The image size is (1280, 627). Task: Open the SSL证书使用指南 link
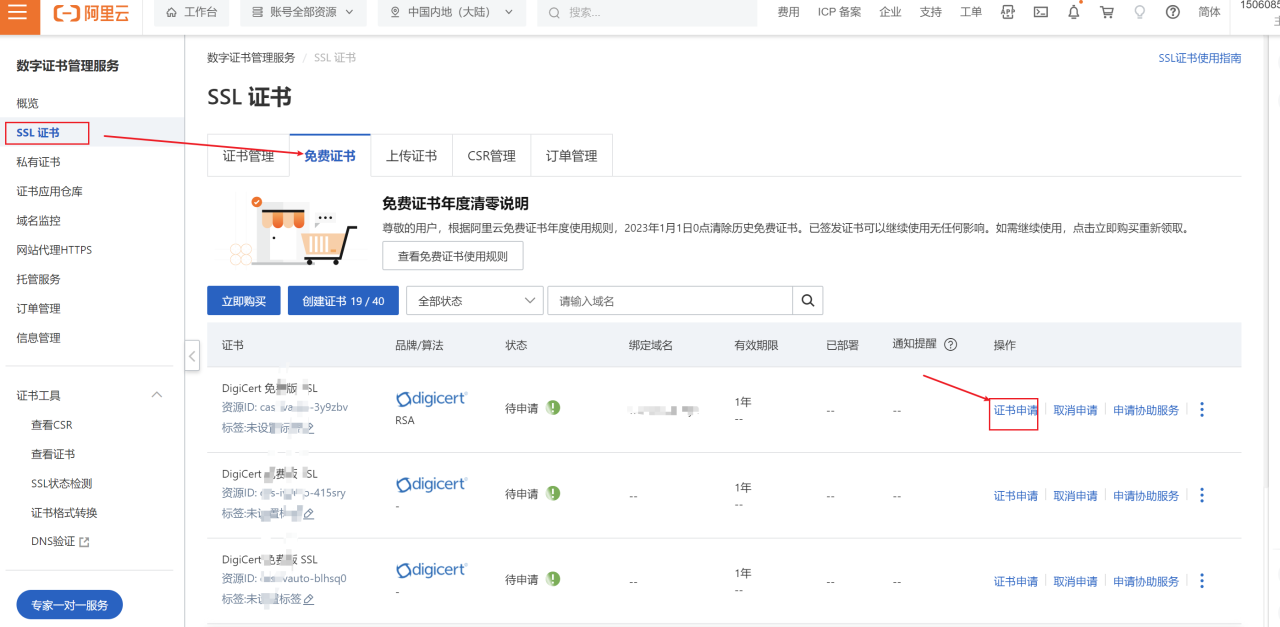point(1200,58)
